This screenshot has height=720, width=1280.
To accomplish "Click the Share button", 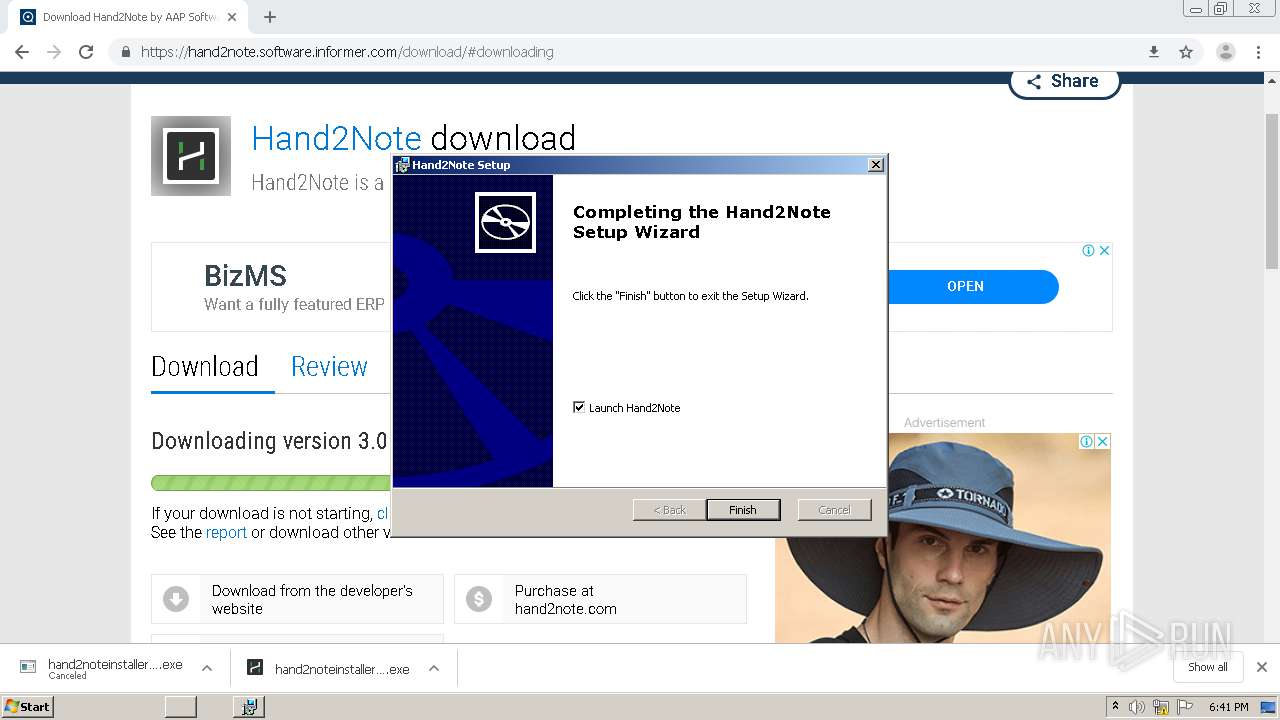I will coord(1064,81).
